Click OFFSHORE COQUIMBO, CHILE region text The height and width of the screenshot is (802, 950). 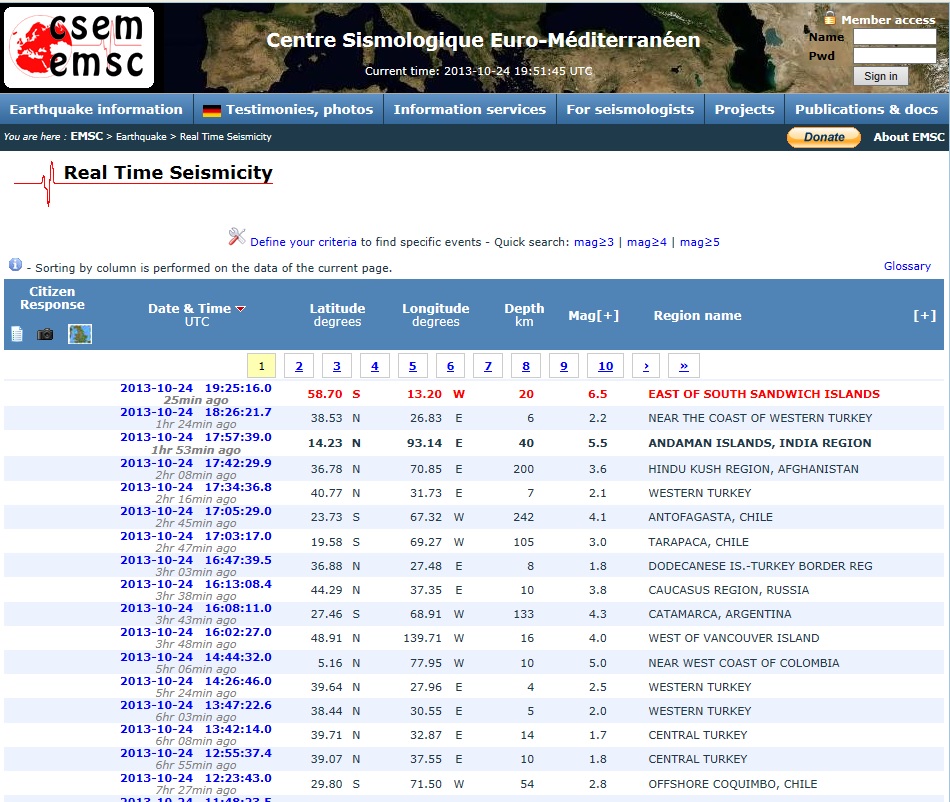coord(732,784)
